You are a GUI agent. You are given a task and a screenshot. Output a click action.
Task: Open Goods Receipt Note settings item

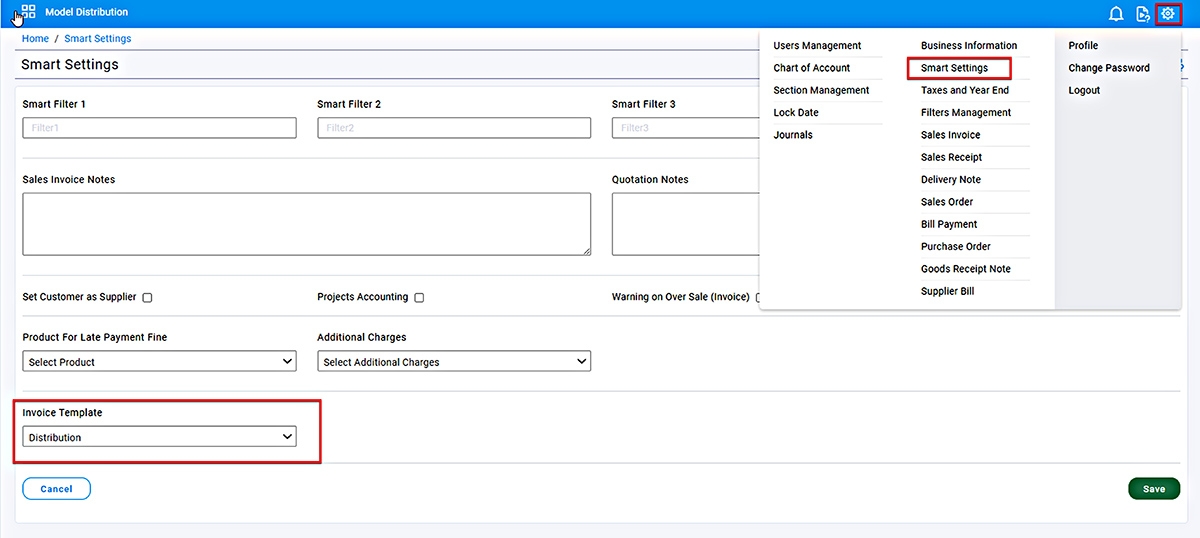click(x=966, y=269)
